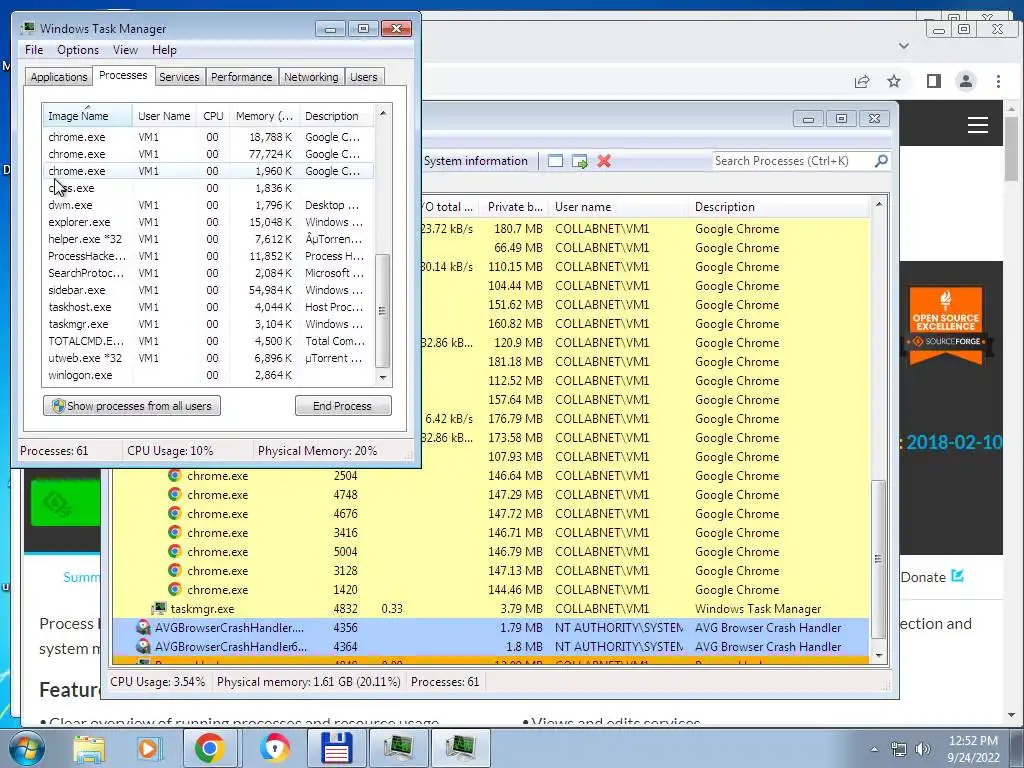Select dwm.exe row in Task Manager
This screenshot has width=1024, height=768.
tap(208, 205)
